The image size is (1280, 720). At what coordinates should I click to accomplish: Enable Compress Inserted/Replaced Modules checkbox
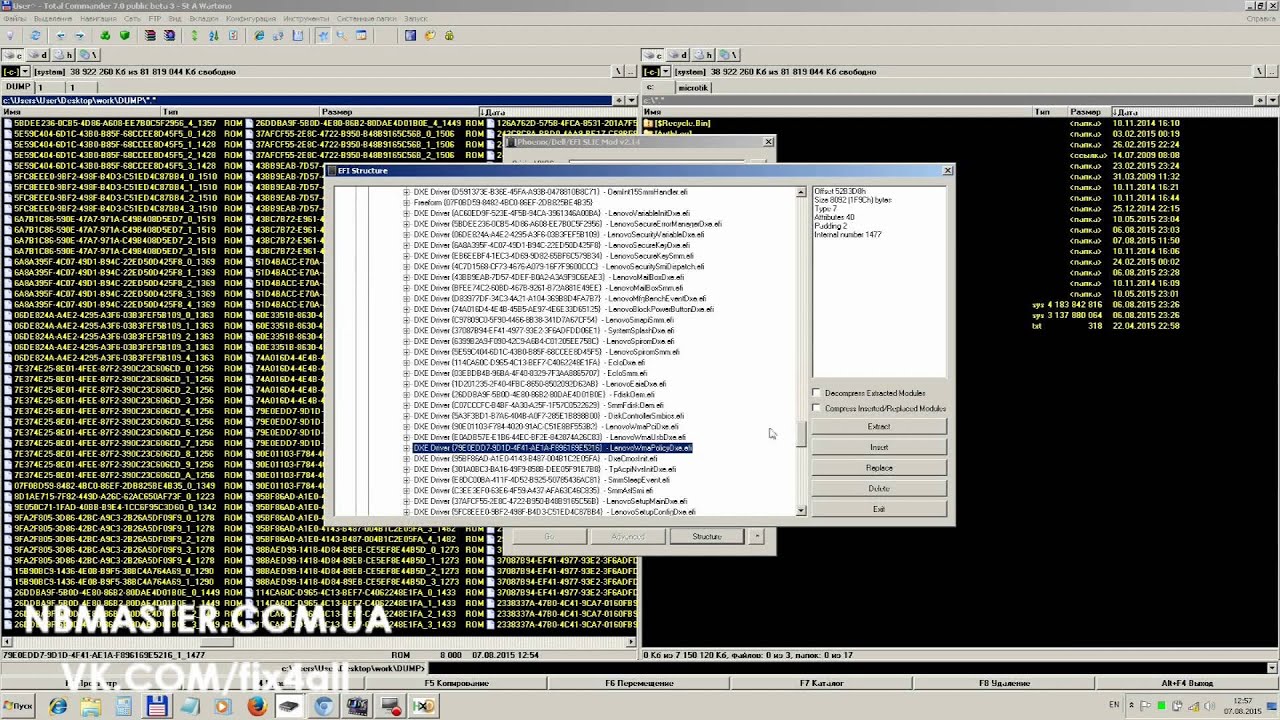click(x=816, y=408)
